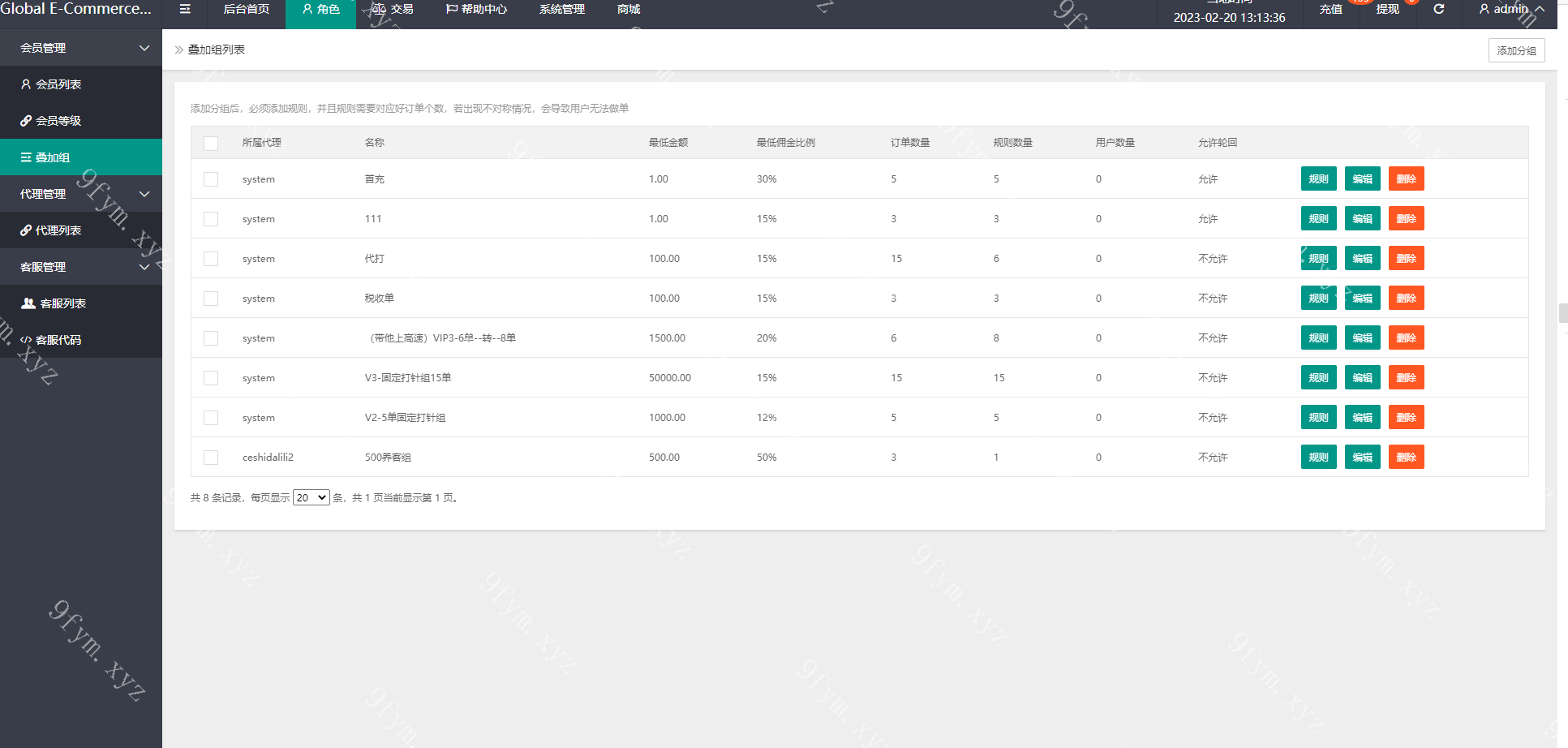Select 叠加组 in the sidebar
Screen dimensions: 1568x748
click(x=81, y=157)
